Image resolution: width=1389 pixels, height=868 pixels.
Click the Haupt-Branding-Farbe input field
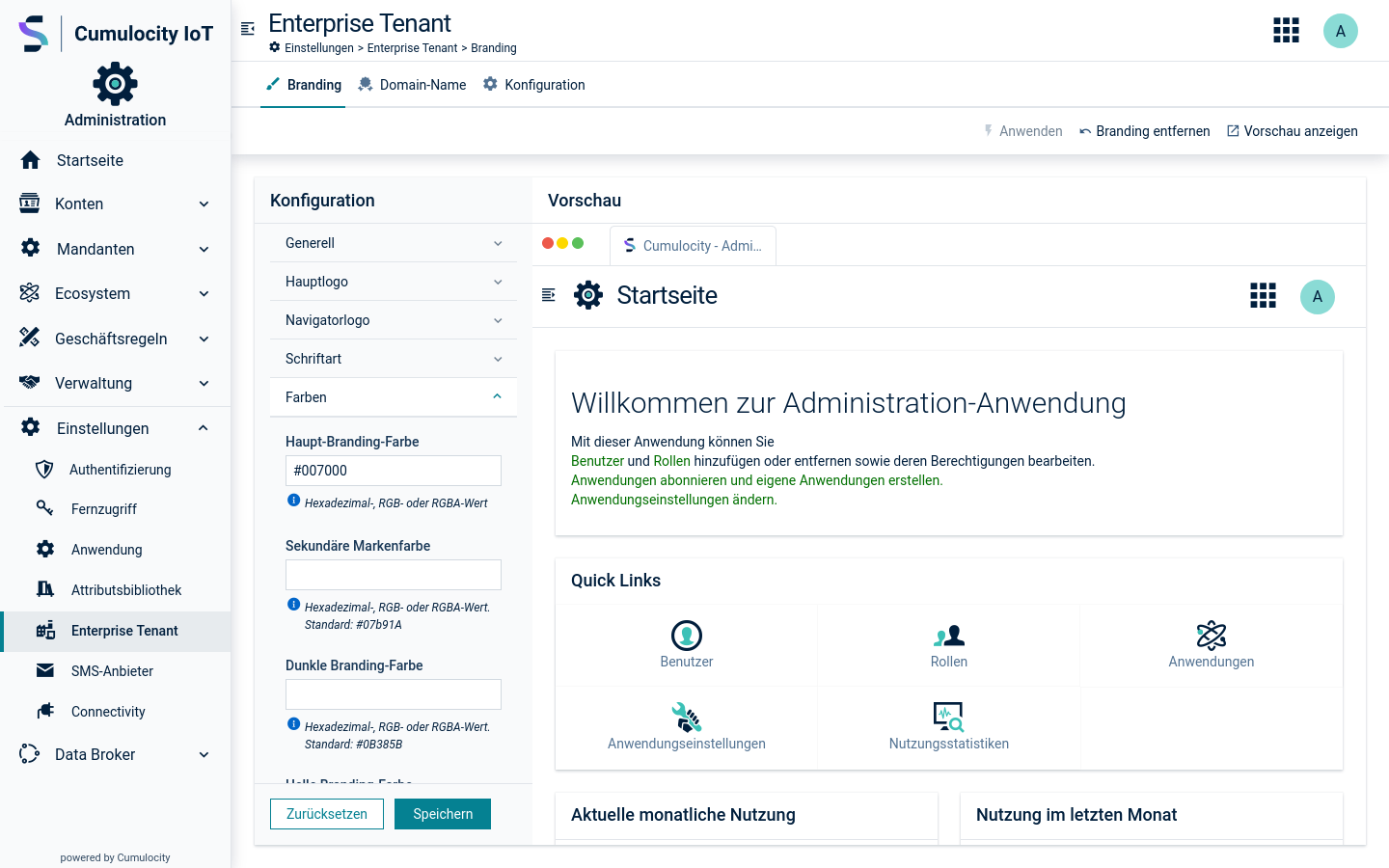(x=394, y=471)
